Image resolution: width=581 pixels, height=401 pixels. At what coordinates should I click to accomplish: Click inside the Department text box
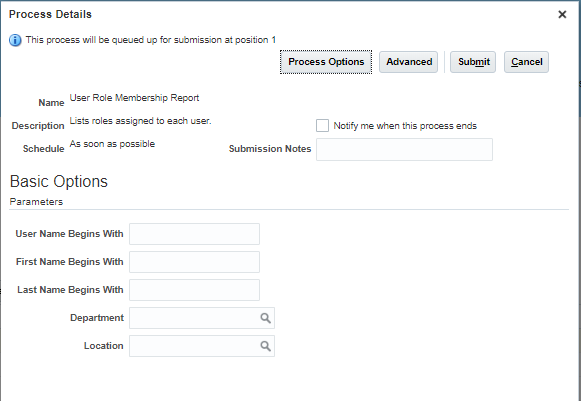pyautogui.click(x=195, y=318)
